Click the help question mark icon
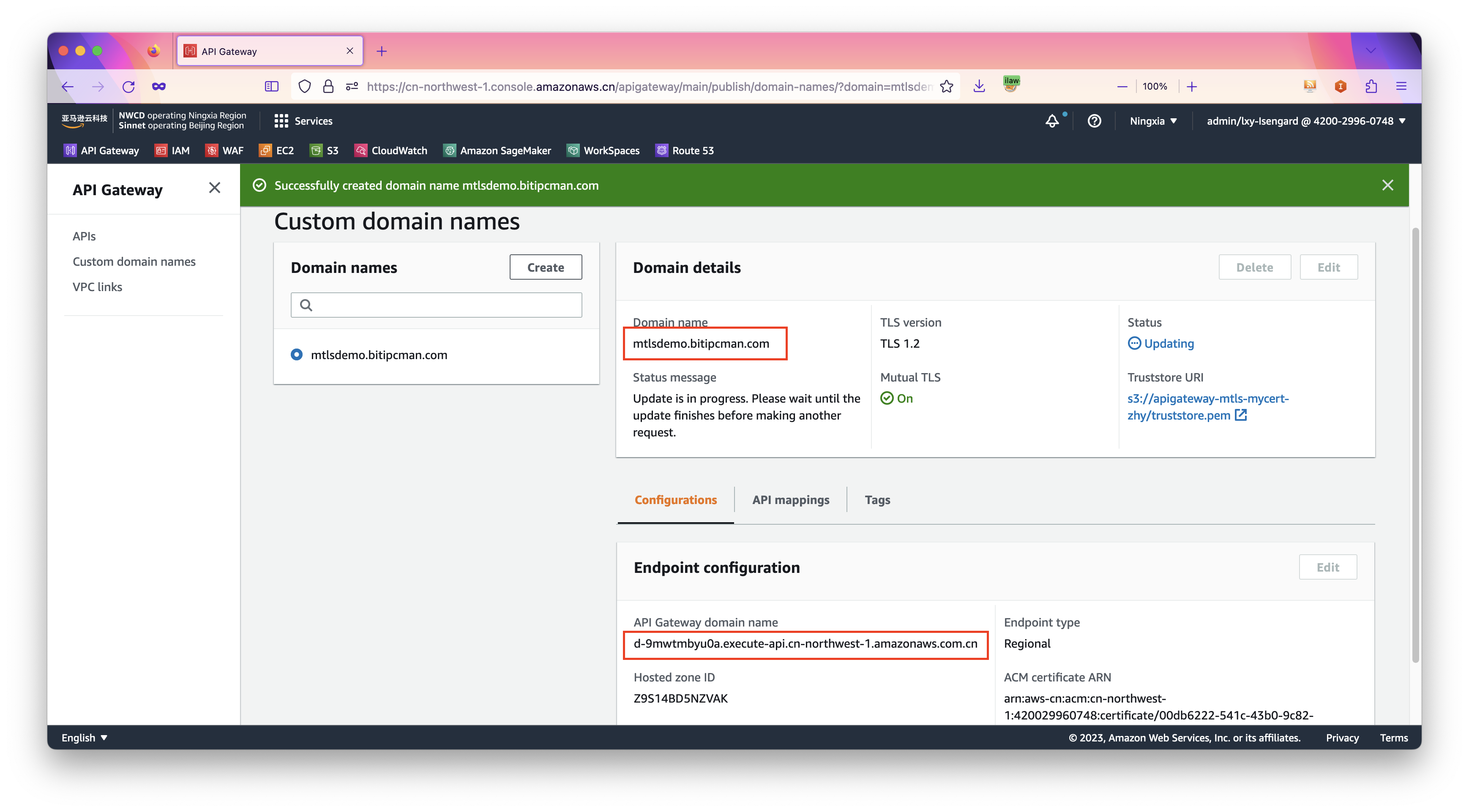 point(1094,121)
